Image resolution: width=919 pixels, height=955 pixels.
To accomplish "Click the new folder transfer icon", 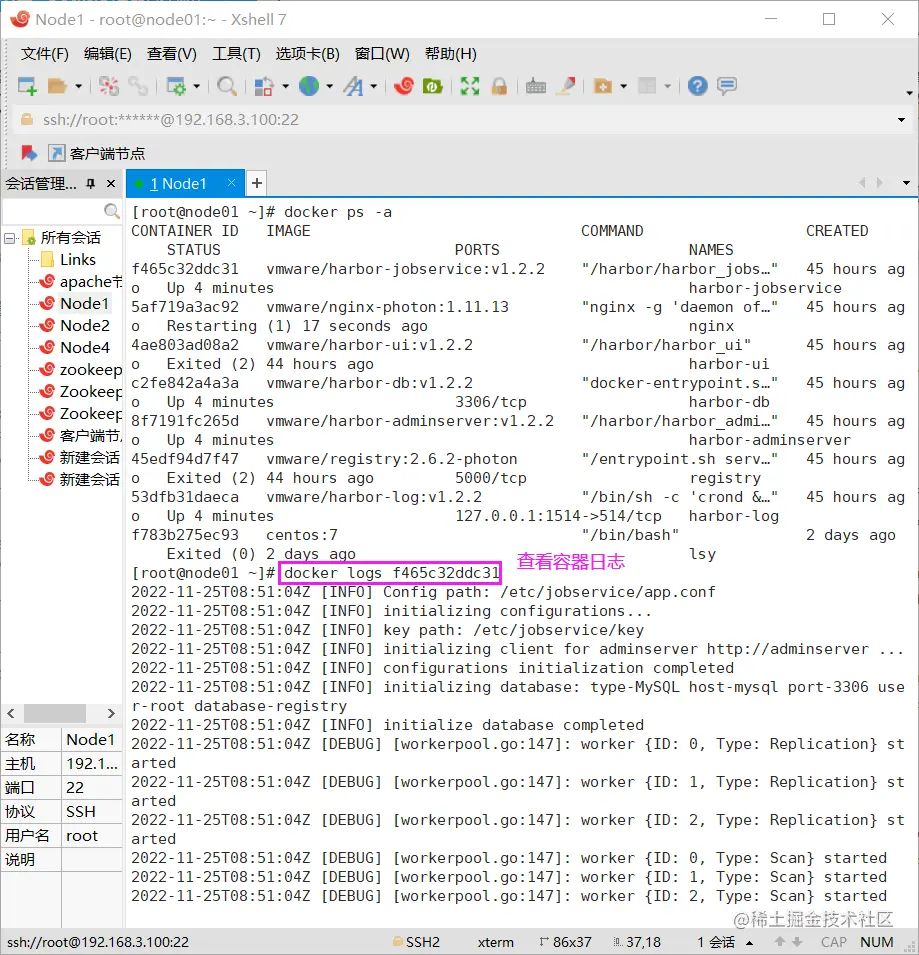I will click(603, 86).
